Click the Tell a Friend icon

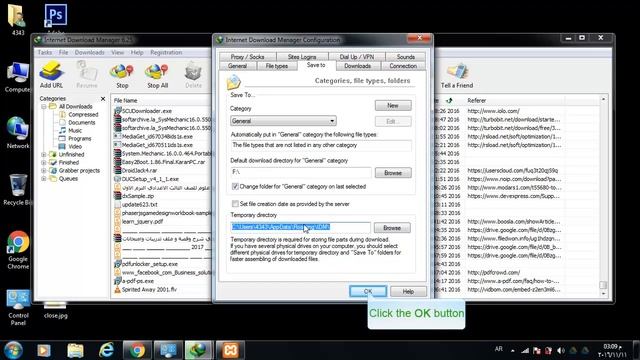(457, 76)
